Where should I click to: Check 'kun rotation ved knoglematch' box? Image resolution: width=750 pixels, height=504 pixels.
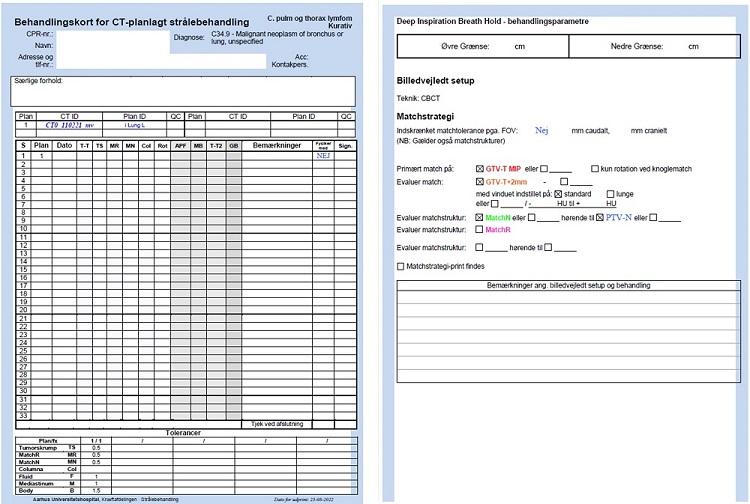pyautogui.click(x=595, y=169)
